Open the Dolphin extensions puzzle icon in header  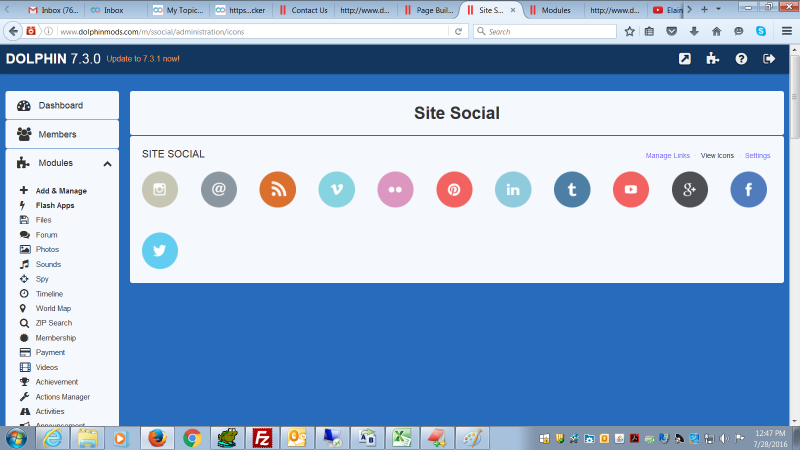713,59
